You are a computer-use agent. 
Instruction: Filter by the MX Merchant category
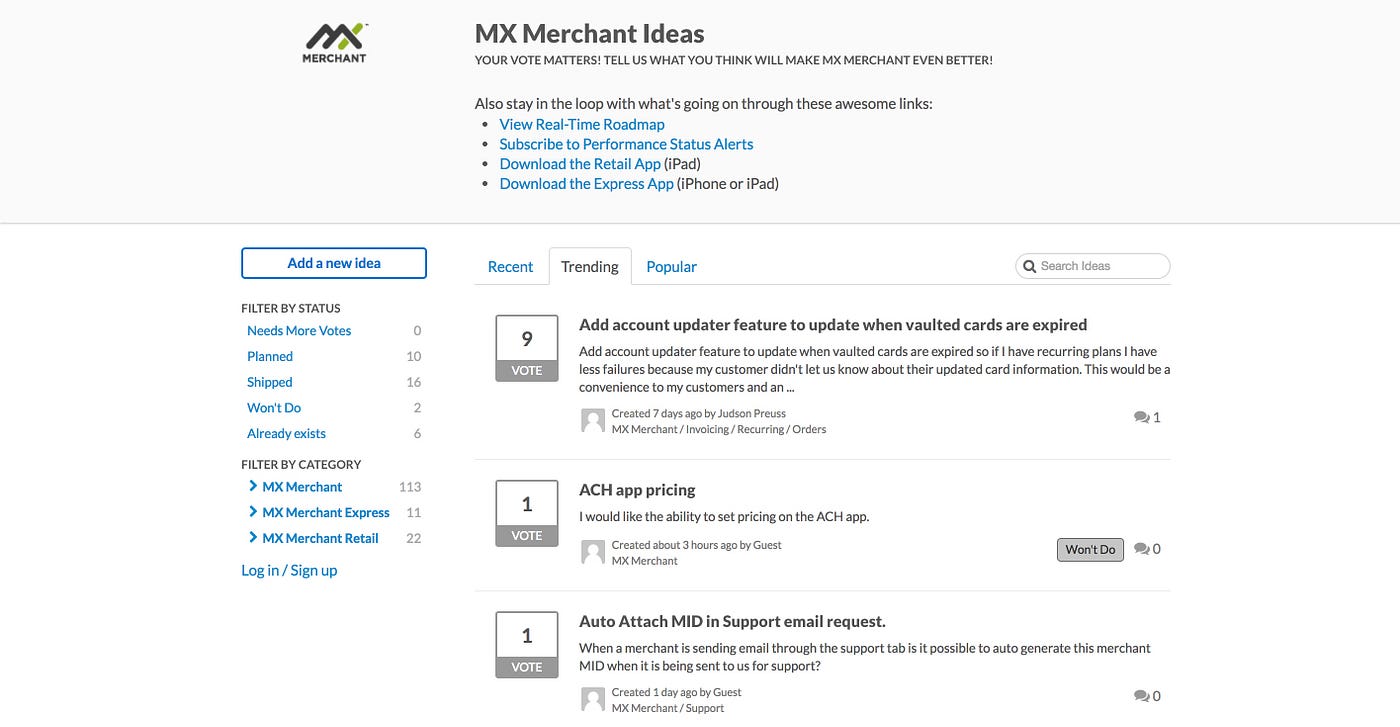302,487
